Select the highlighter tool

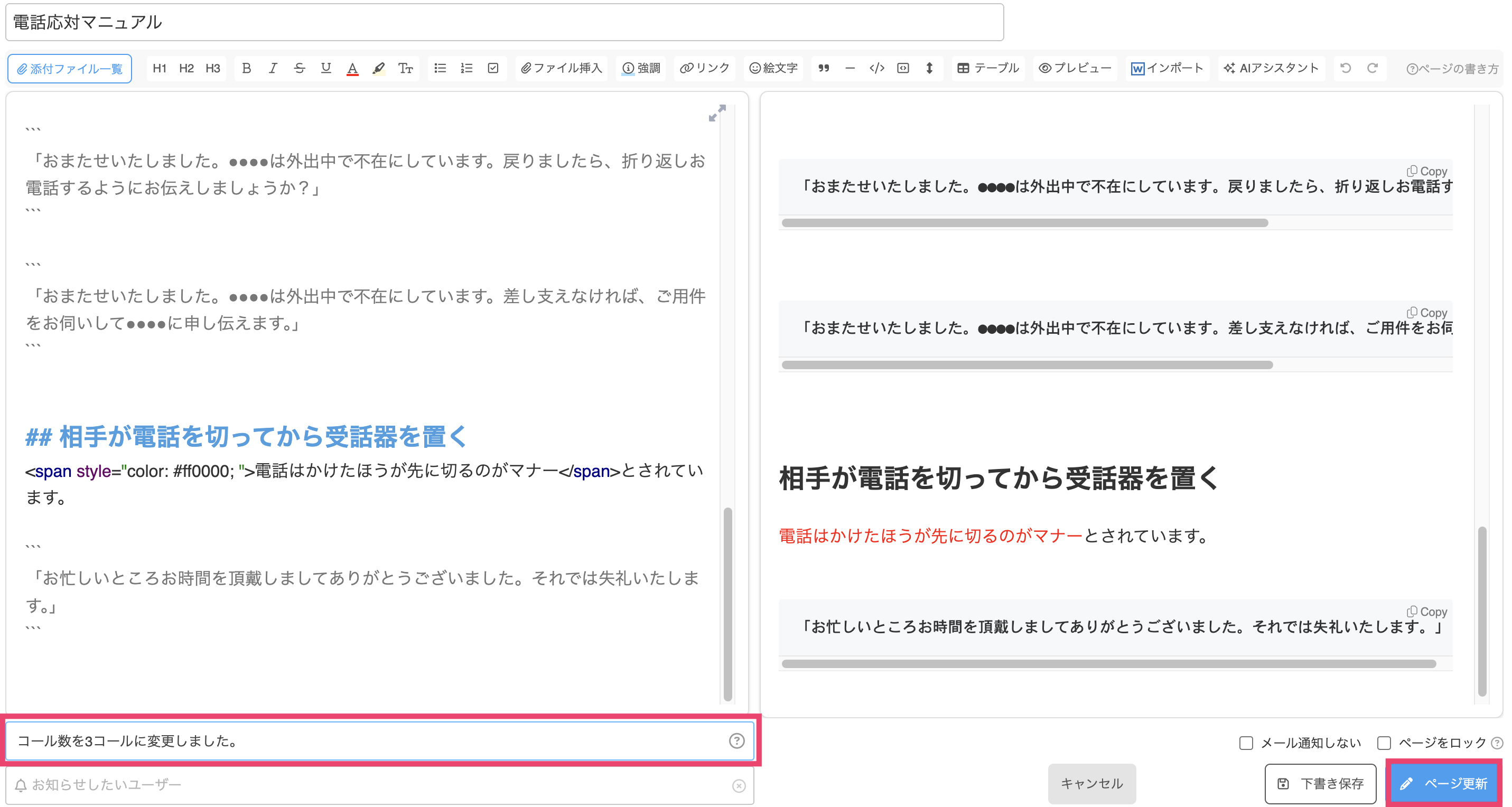[x=379, y=68]
